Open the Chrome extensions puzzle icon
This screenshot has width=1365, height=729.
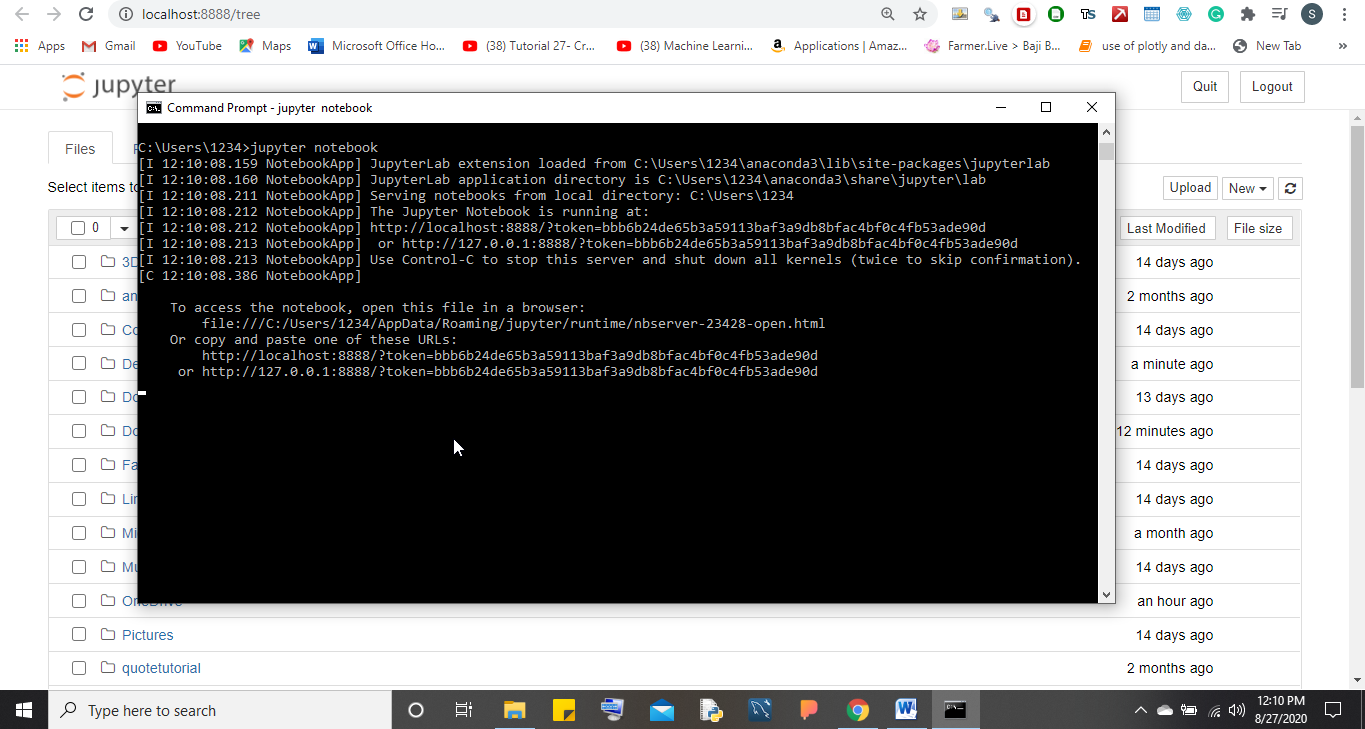pyautogui.click(x=1247, y=14)
